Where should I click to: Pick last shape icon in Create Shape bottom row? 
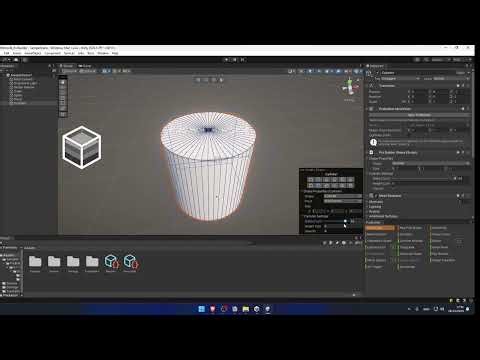click(x=350, y=185)
